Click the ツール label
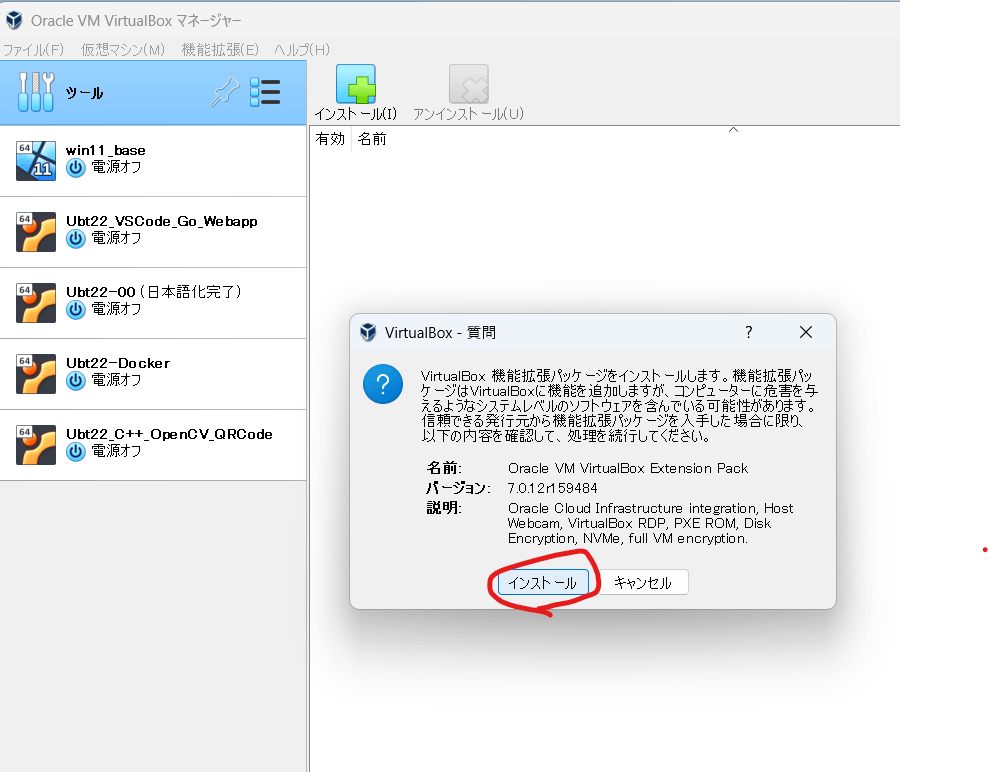Screen dimensions: 989x772 click(85, 93)
